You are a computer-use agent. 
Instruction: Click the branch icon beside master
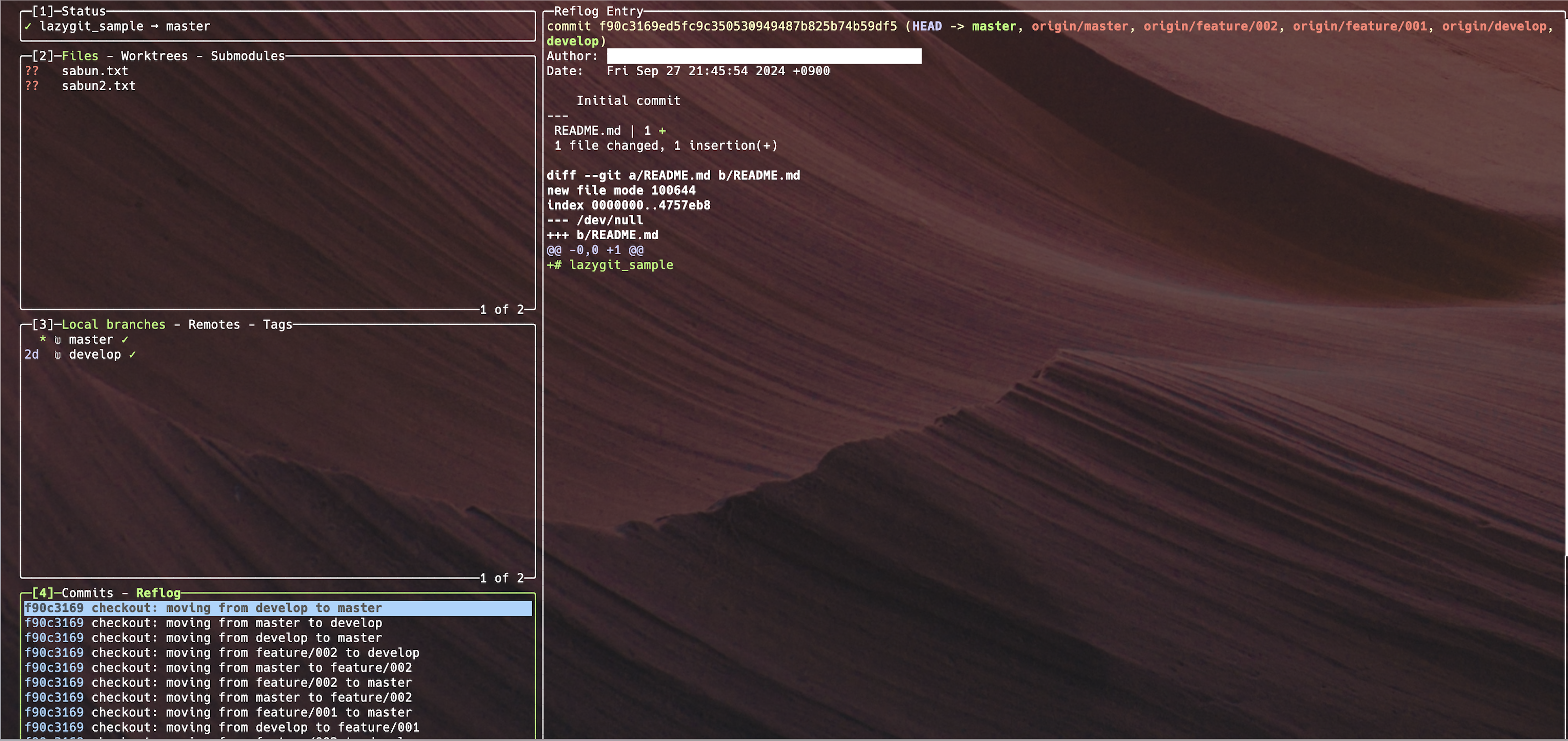(x=58, y=340)
